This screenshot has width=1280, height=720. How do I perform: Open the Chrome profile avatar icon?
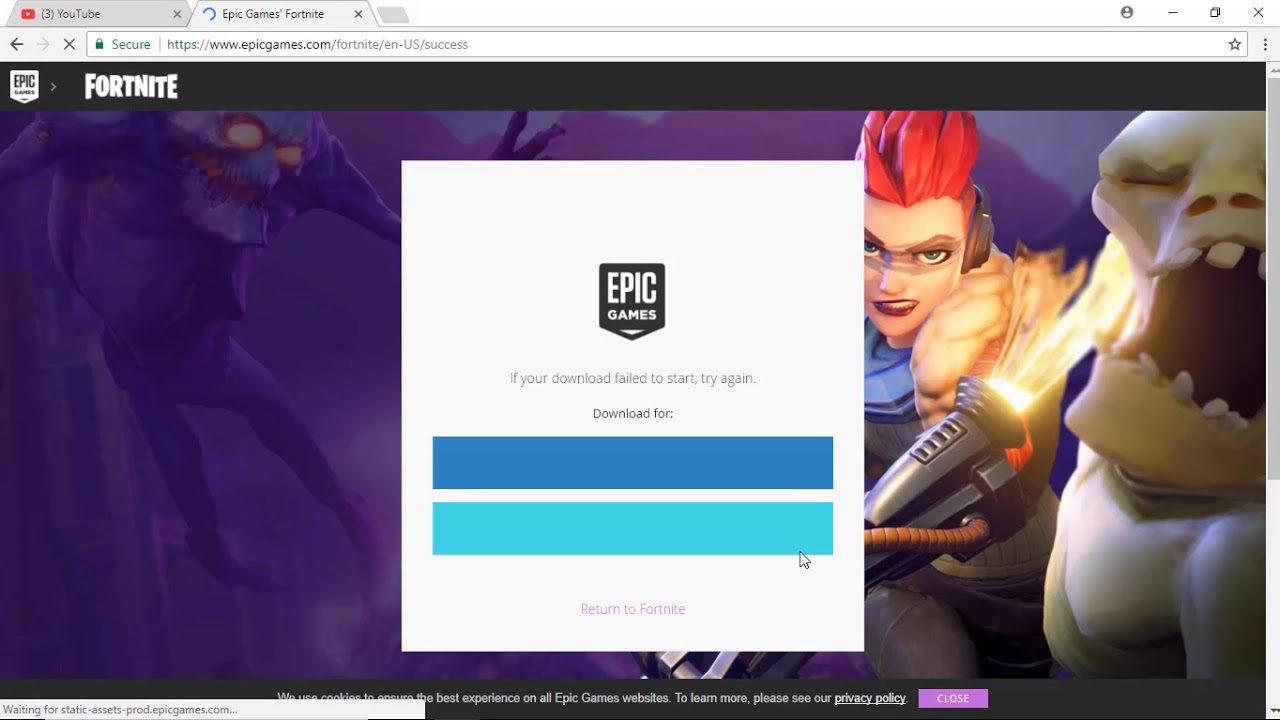(1127, 13)
